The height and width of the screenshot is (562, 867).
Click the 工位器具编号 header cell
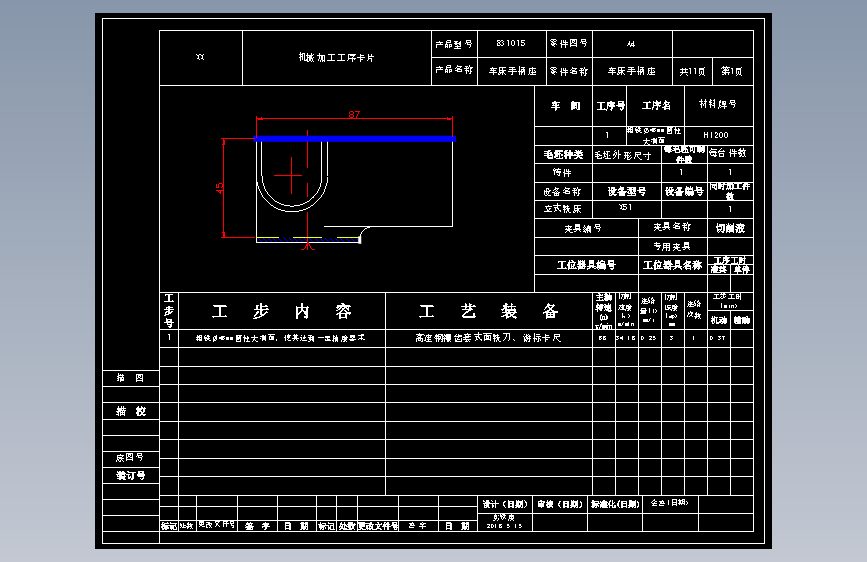586,265
